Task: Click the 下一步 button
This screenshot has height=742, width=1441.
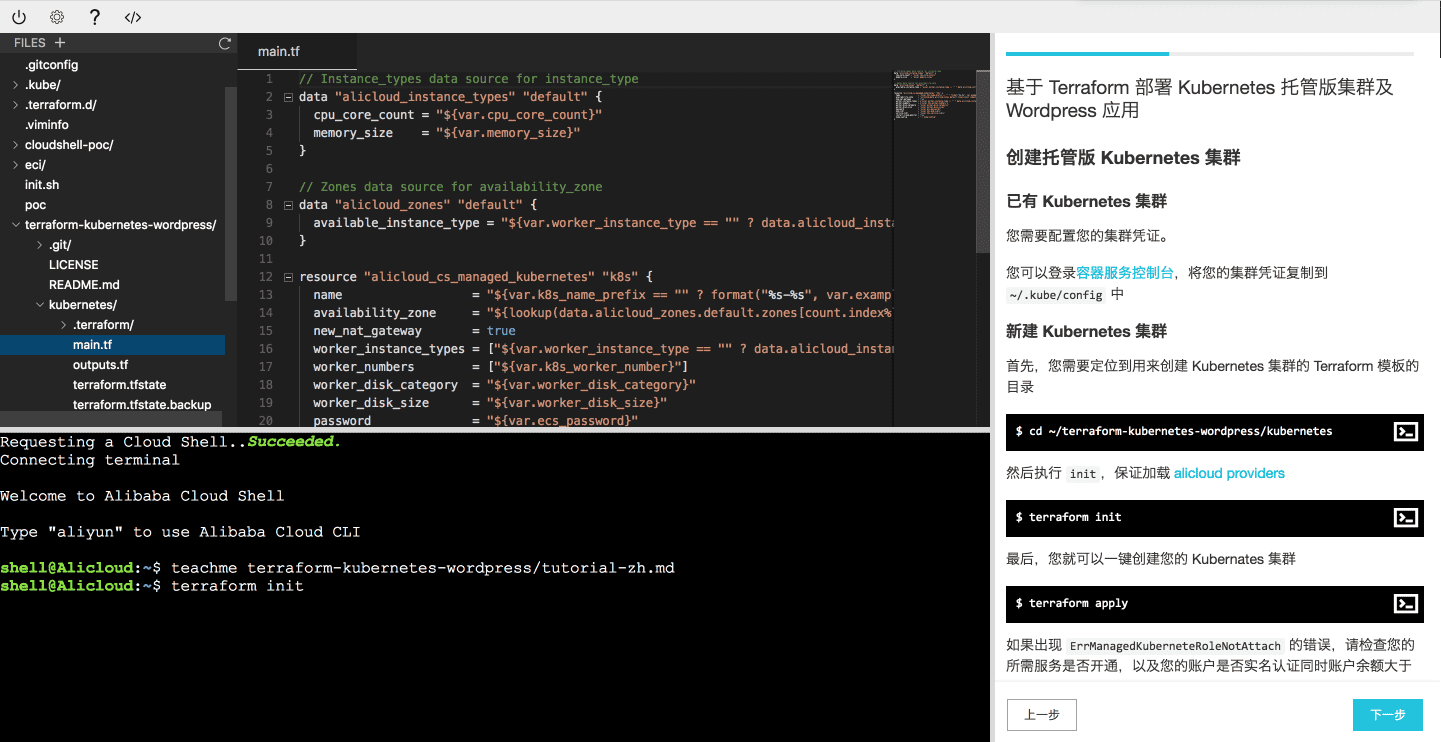Action: click(x=1388, y=714)
